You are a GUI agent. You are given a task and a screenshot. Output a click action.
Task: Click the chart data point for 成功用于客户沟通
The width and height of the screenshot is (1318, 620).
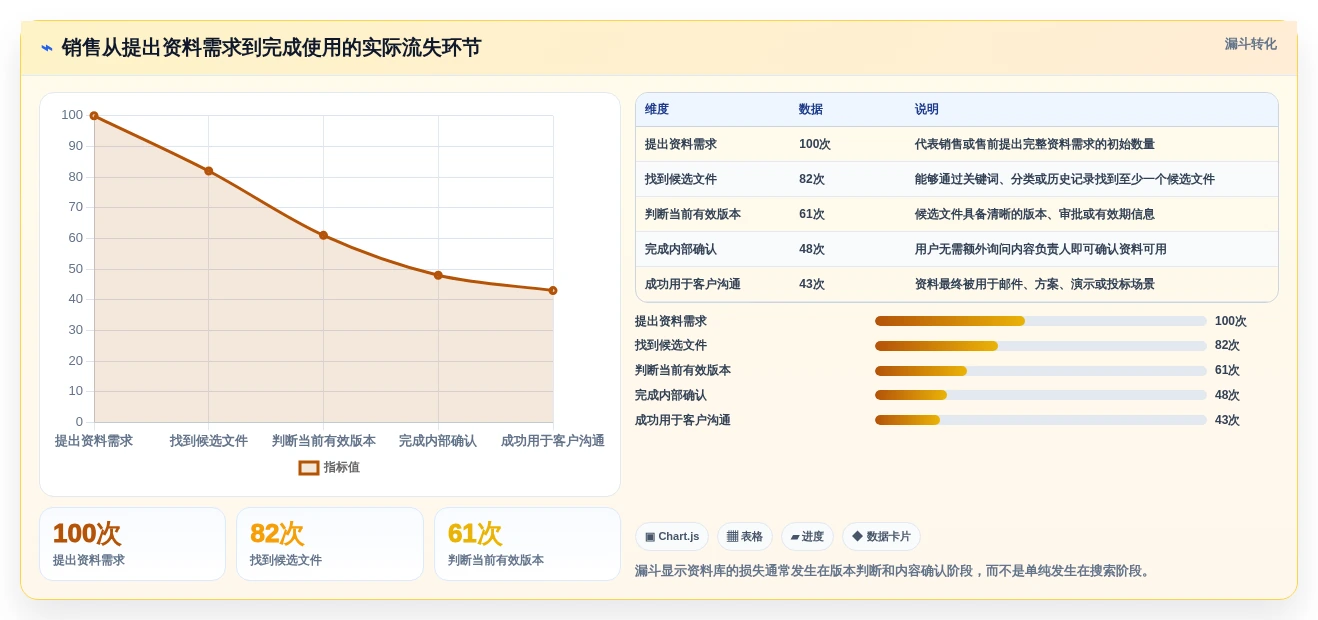coord(553,291)
